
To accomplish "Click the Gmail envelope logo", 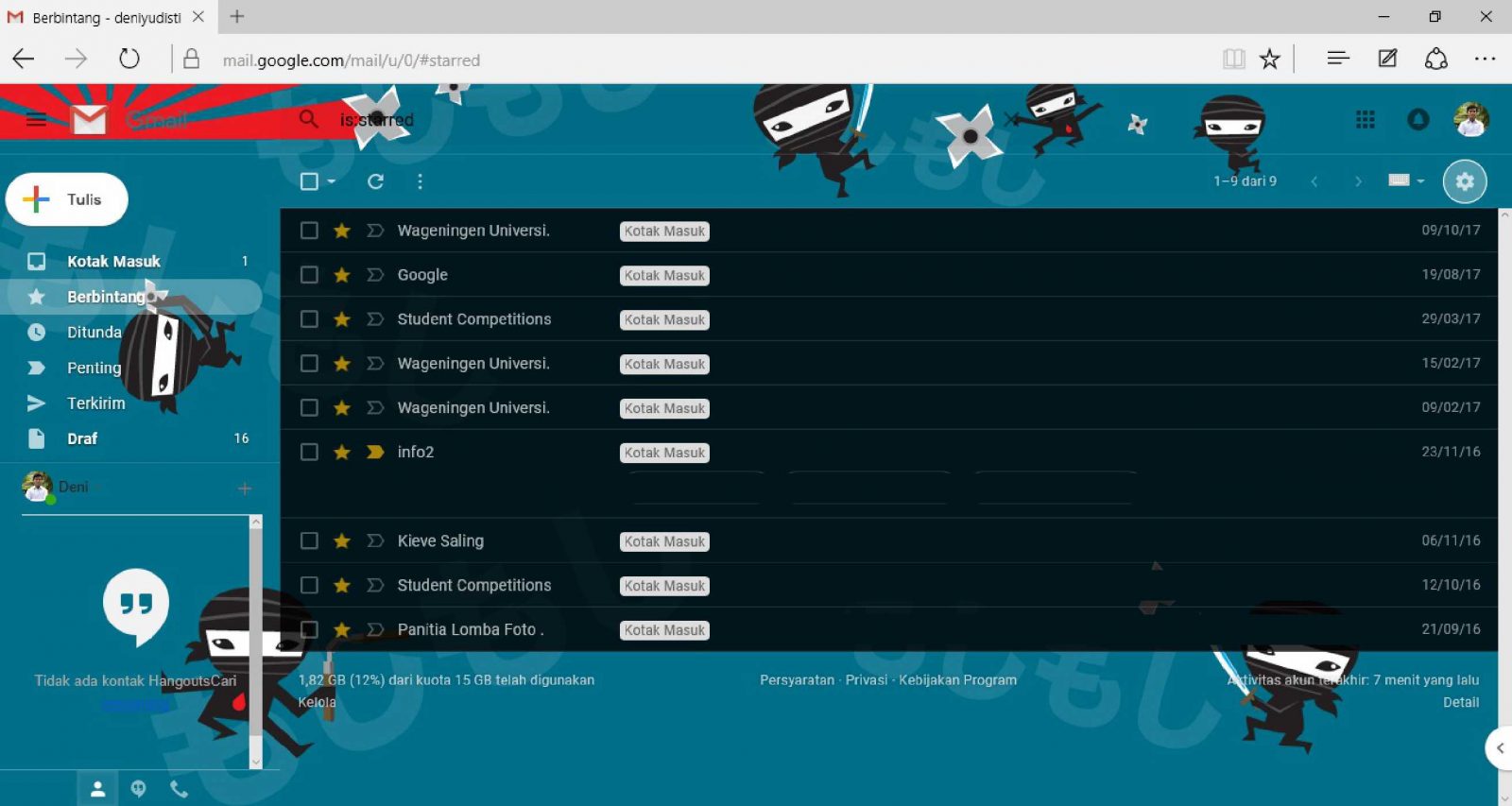I will pos(90,120).
